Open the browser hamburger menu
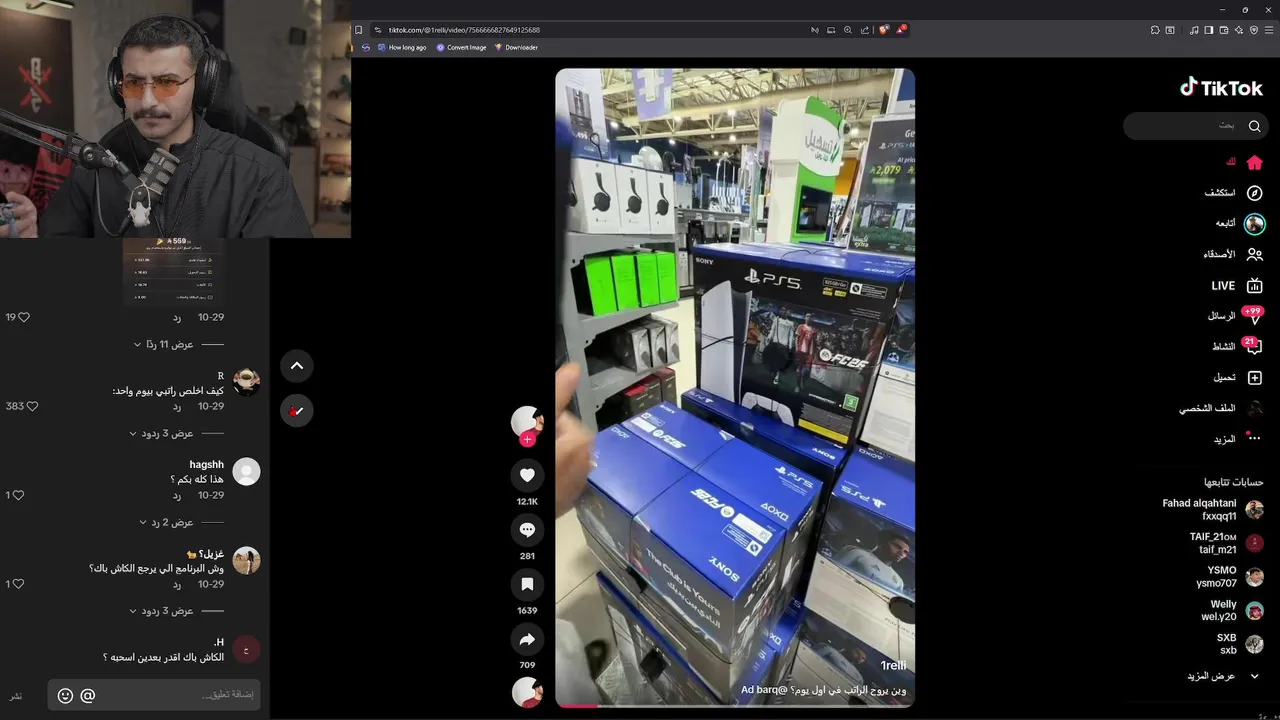 [x=1269, y=30]
